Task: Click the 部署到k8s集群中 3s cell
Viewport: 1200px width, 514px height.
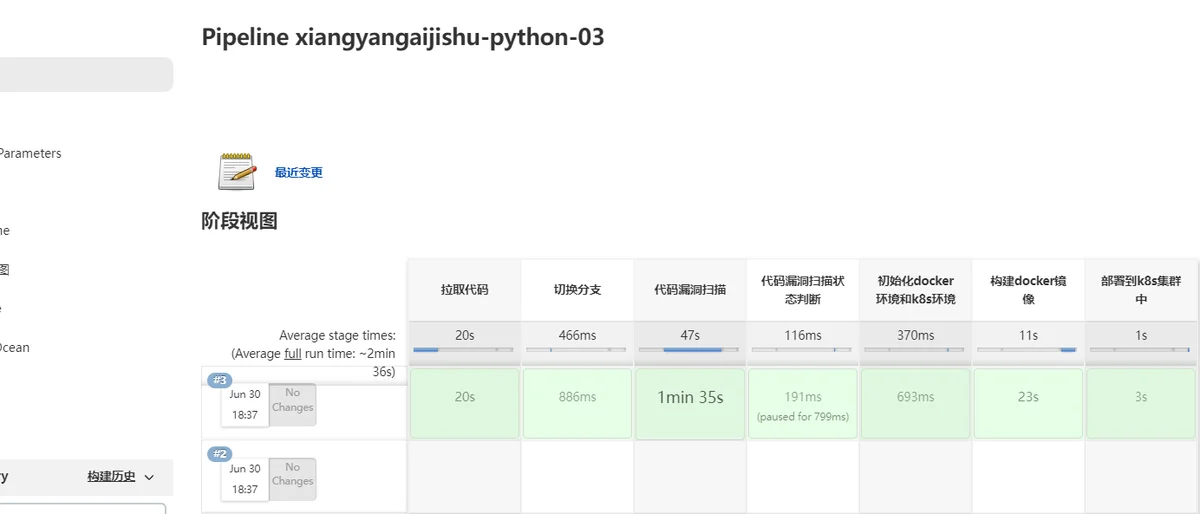Action: 1141,403
